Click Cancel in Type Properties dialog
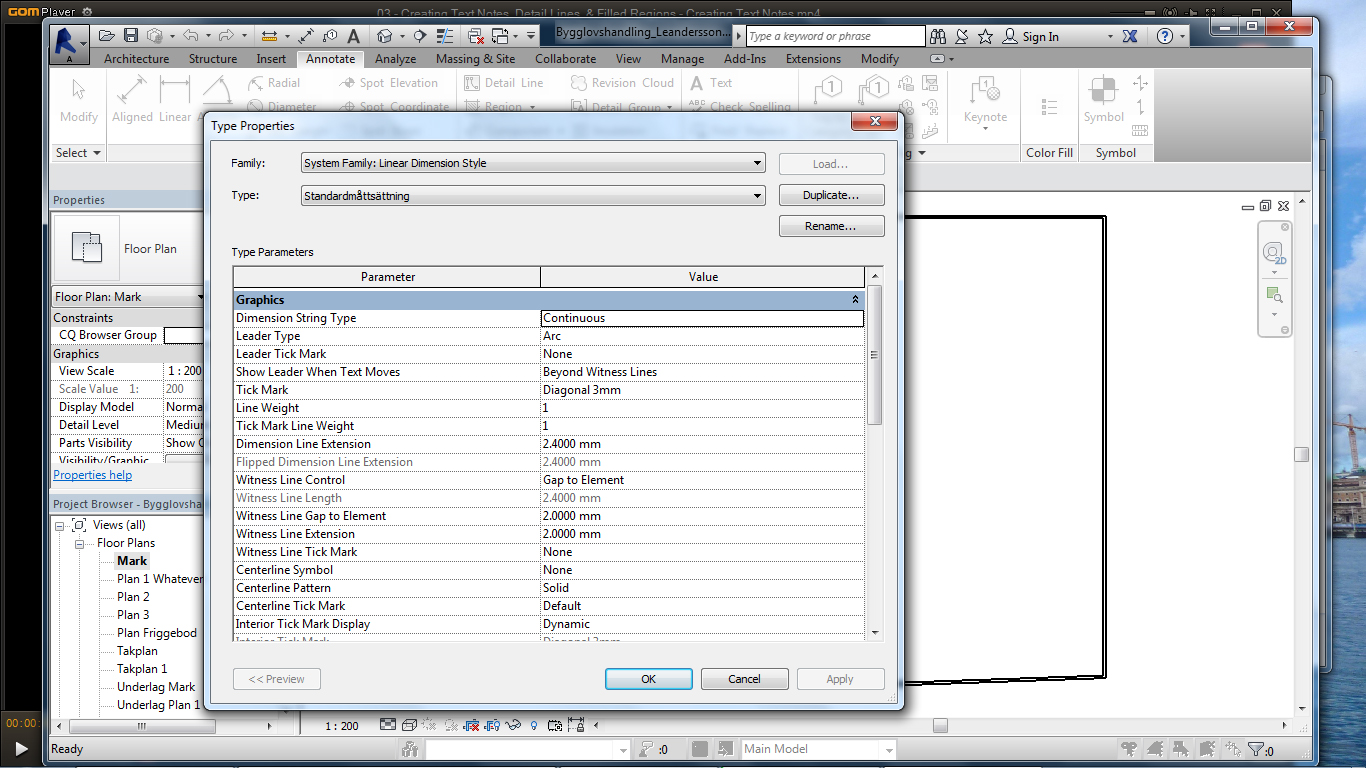This screenshot has width=1366, height=768. [x=745, y=679]
